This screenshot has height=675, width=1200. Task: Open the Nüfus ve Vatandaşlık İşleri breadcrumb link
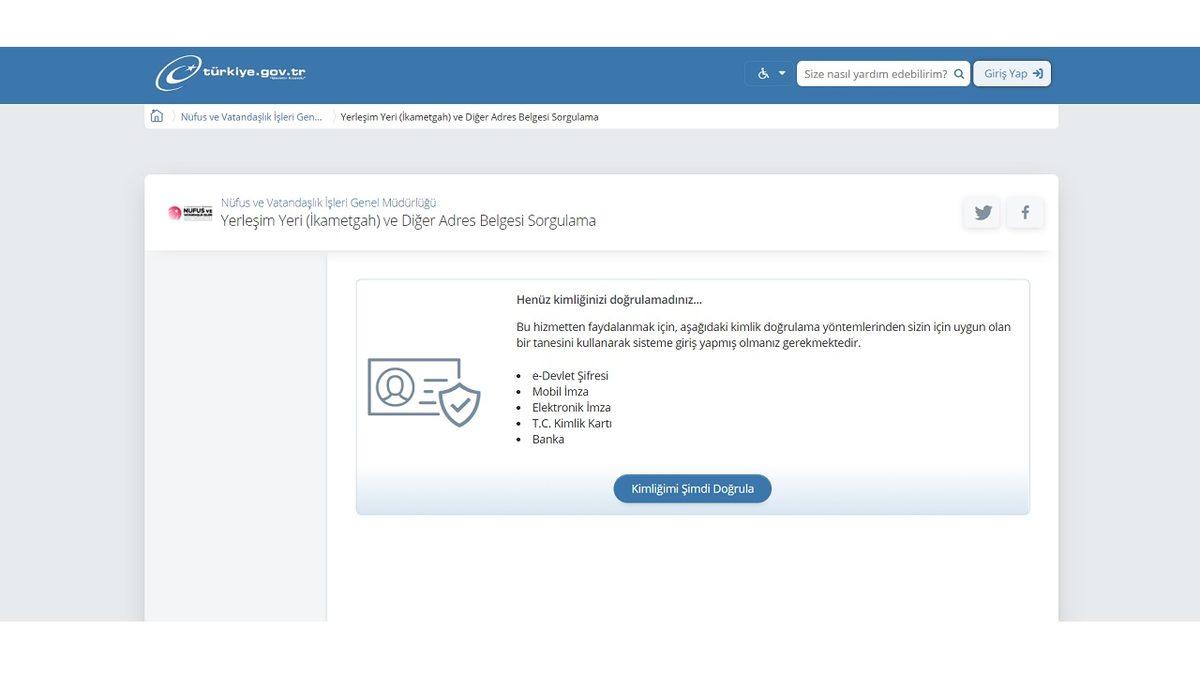point(250,115)
